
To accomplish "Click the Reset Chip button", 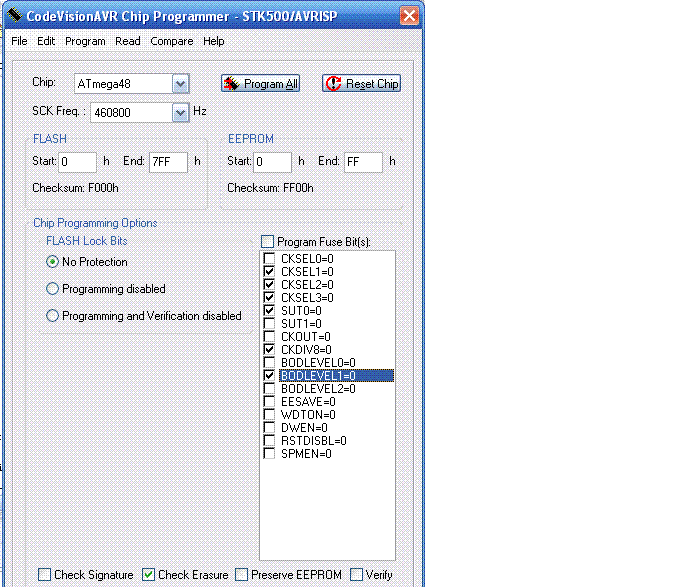I will tap(362, 83).
